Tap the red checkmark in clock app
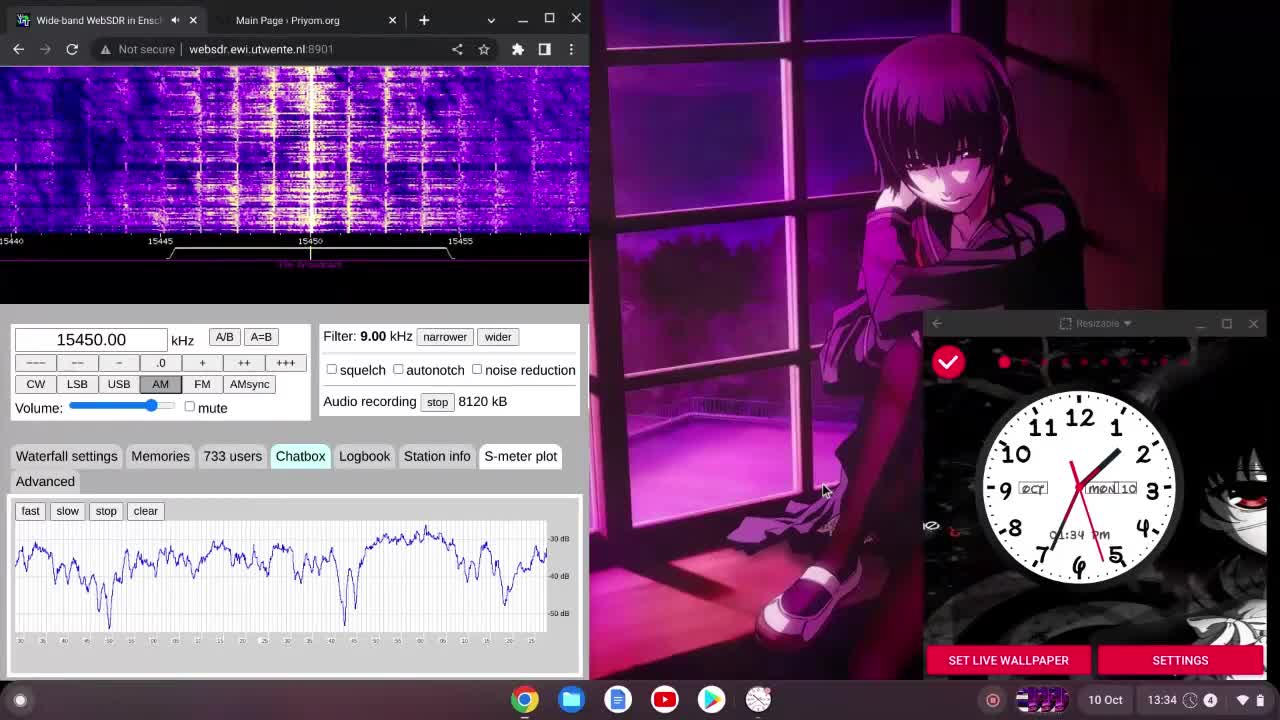This screenshot has height=720, width=1280. point(948,362)
